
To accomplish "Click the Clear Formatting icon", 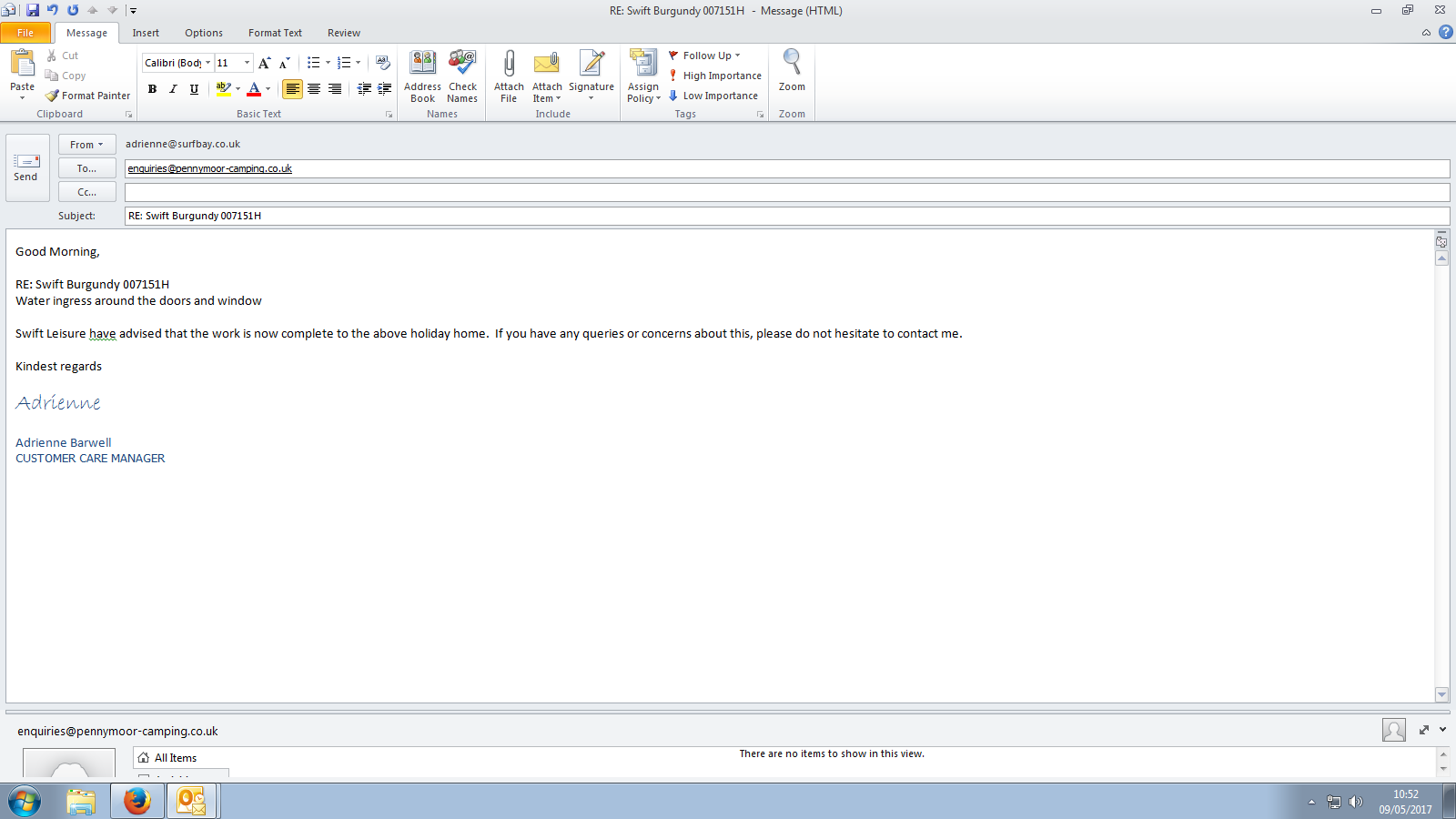I will click(x=383, y=63).
